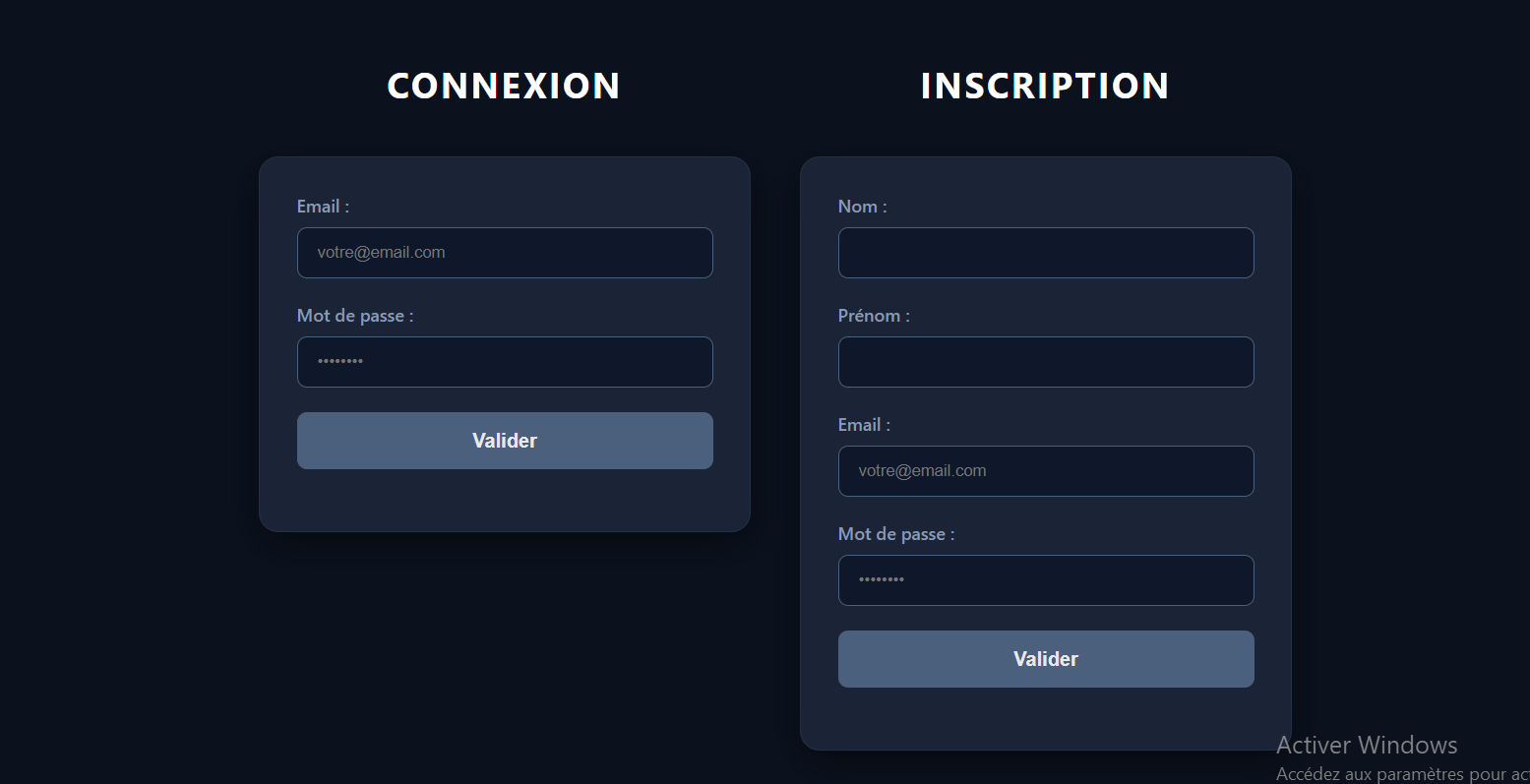
Task: Click the Activer Windows watermark text
Action: (1367, 745)
